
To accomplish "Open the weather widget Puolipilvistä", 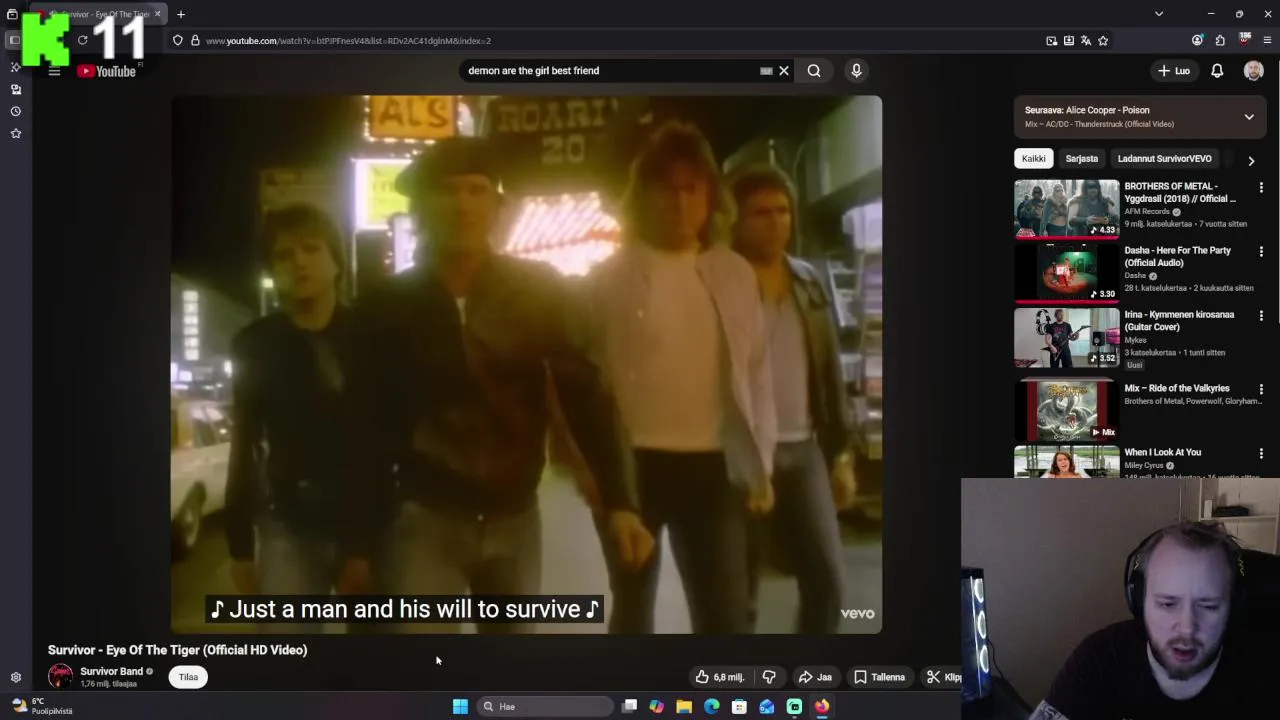I will [40, 706].
